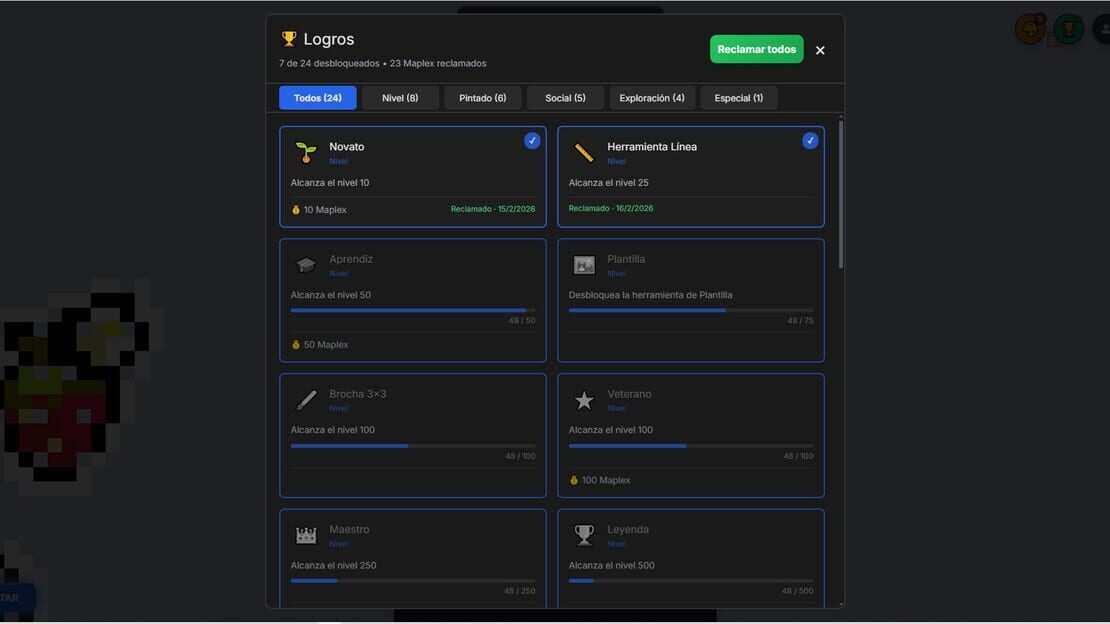Click the dimmed trophy icon in the page's top-right corner

pos(1068,30)
